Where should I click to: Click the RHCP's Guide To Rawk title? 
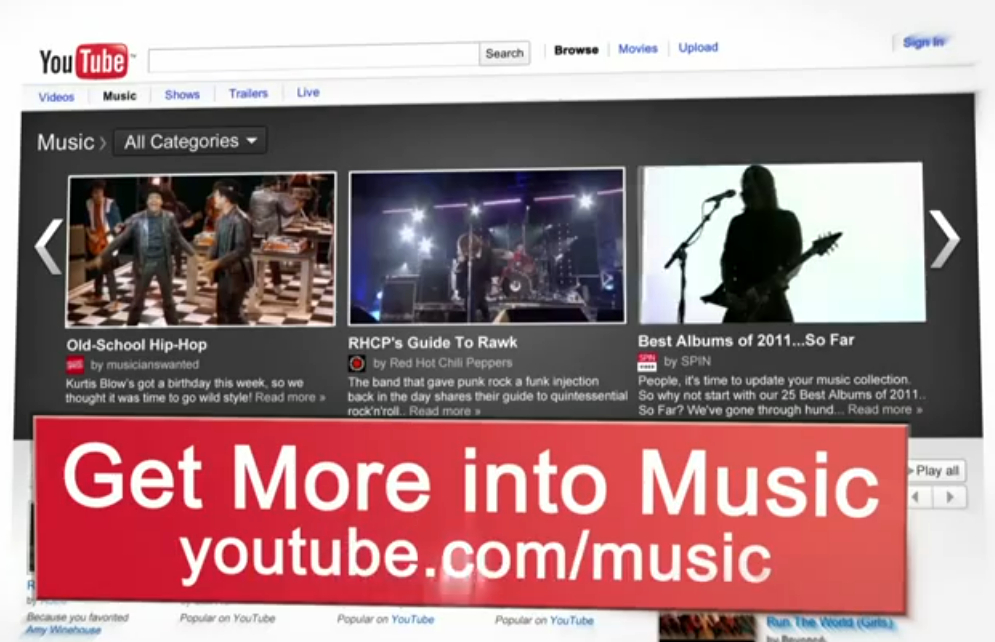click(433, 343)
